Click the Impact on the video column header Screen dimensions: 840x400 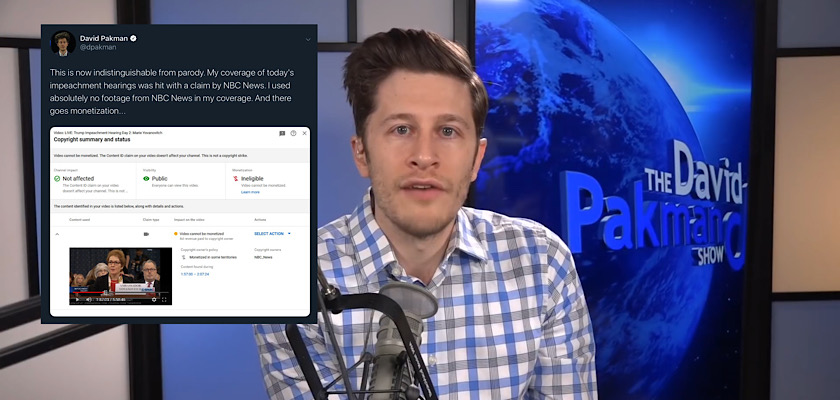pyautogui.click(x=189, y=220)
